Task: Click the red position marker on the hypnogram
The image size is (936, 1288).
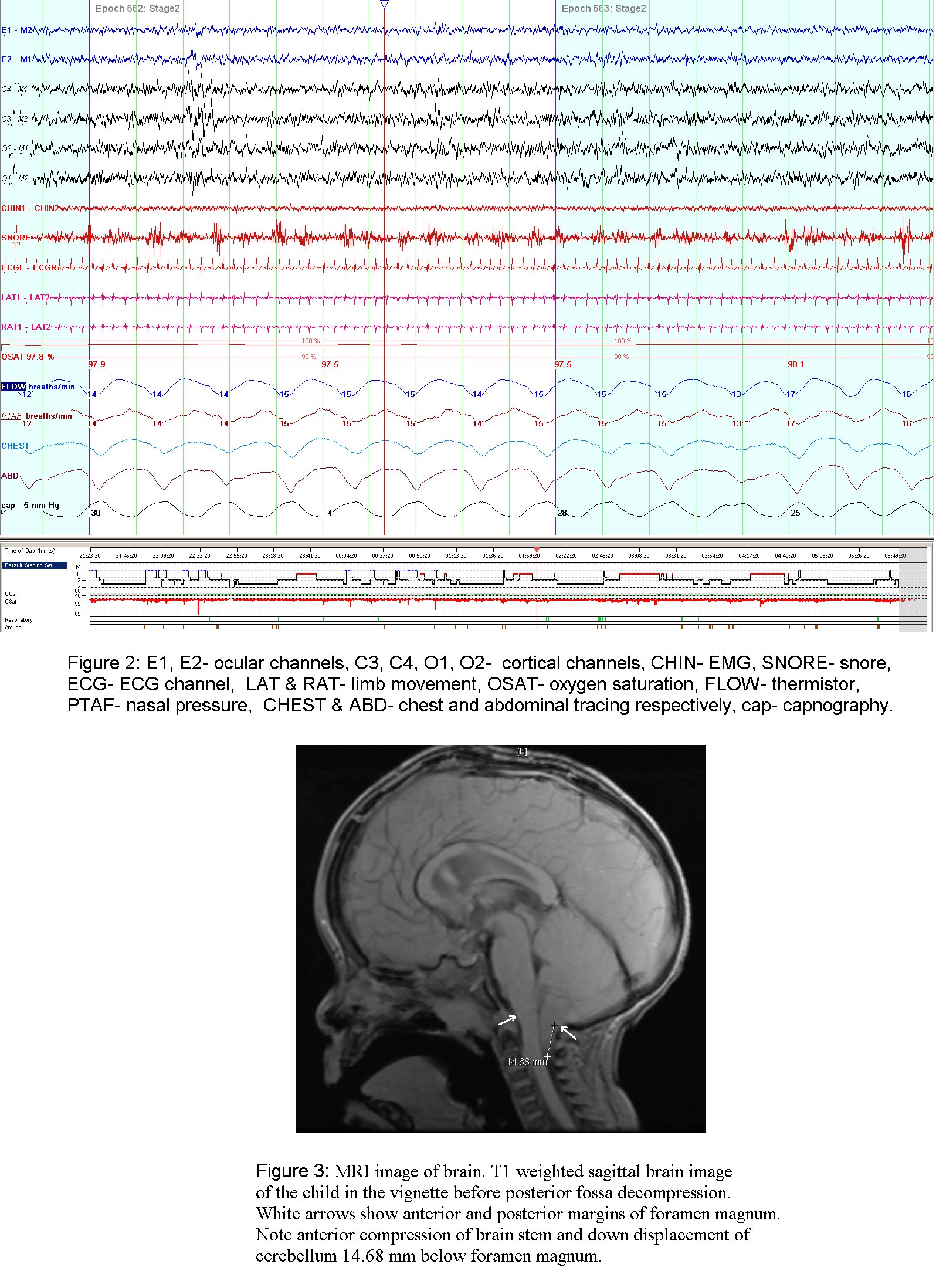Action: [537, 551]
